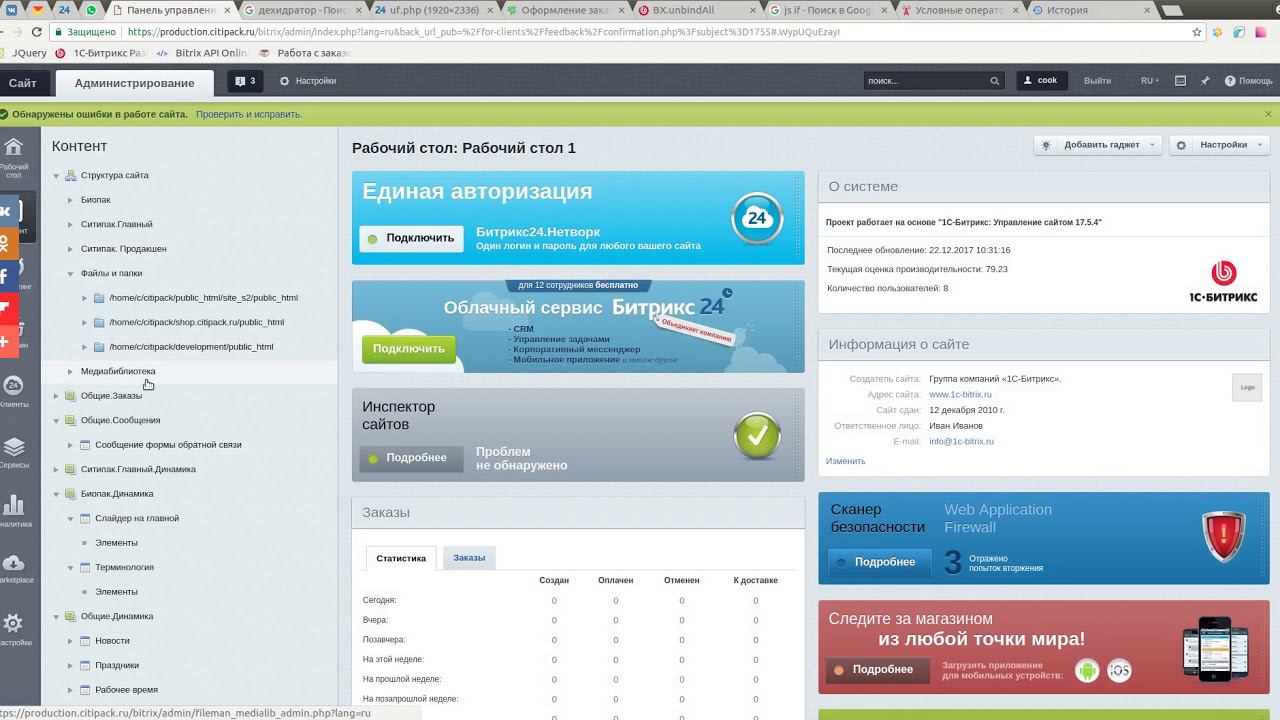The image size is (1280, 720).
Task: Click the Проверить и исправить link
Action: (249, 114)
